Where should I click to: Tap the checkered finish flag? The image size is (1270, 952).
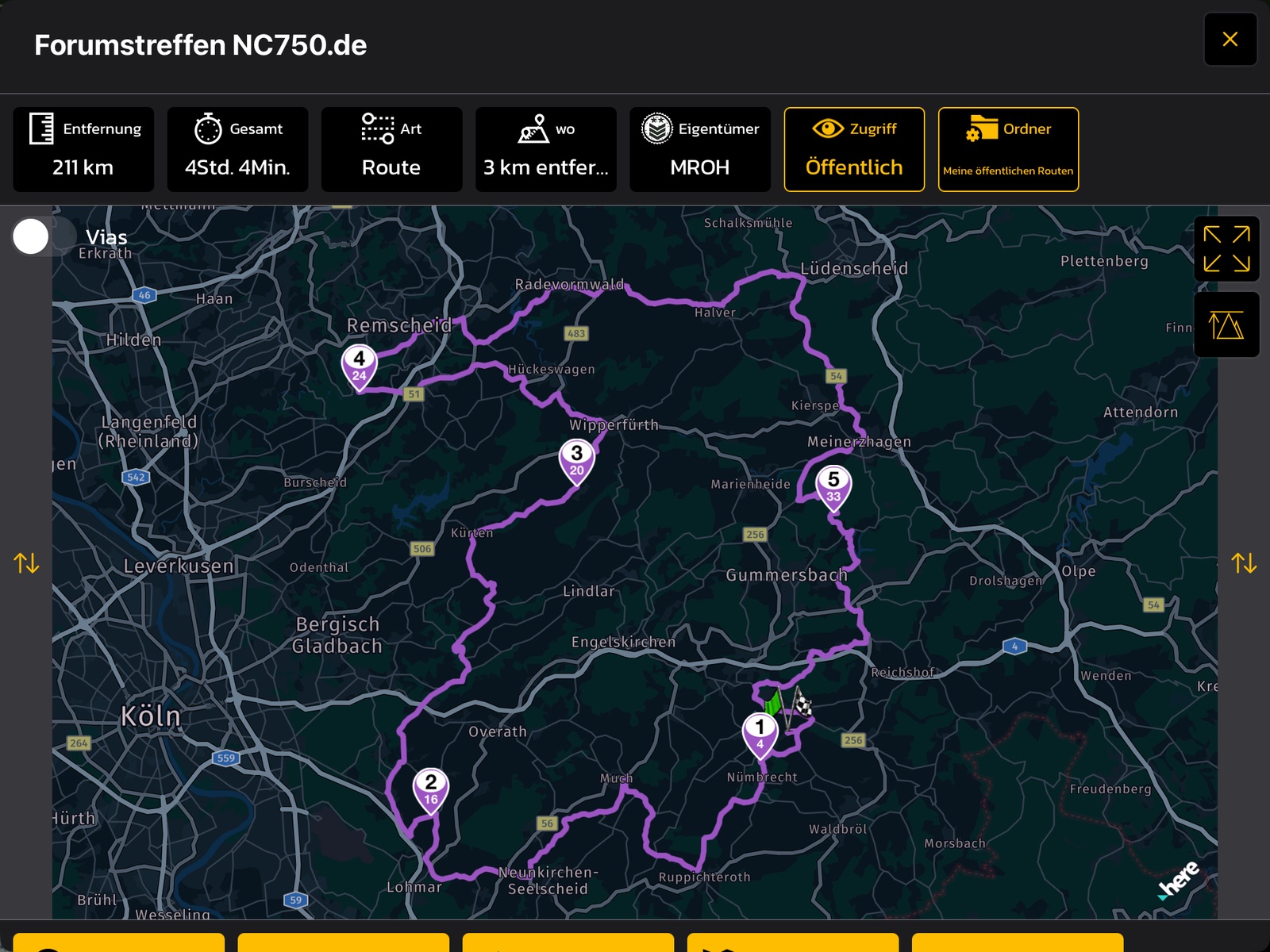pos(802,703)
